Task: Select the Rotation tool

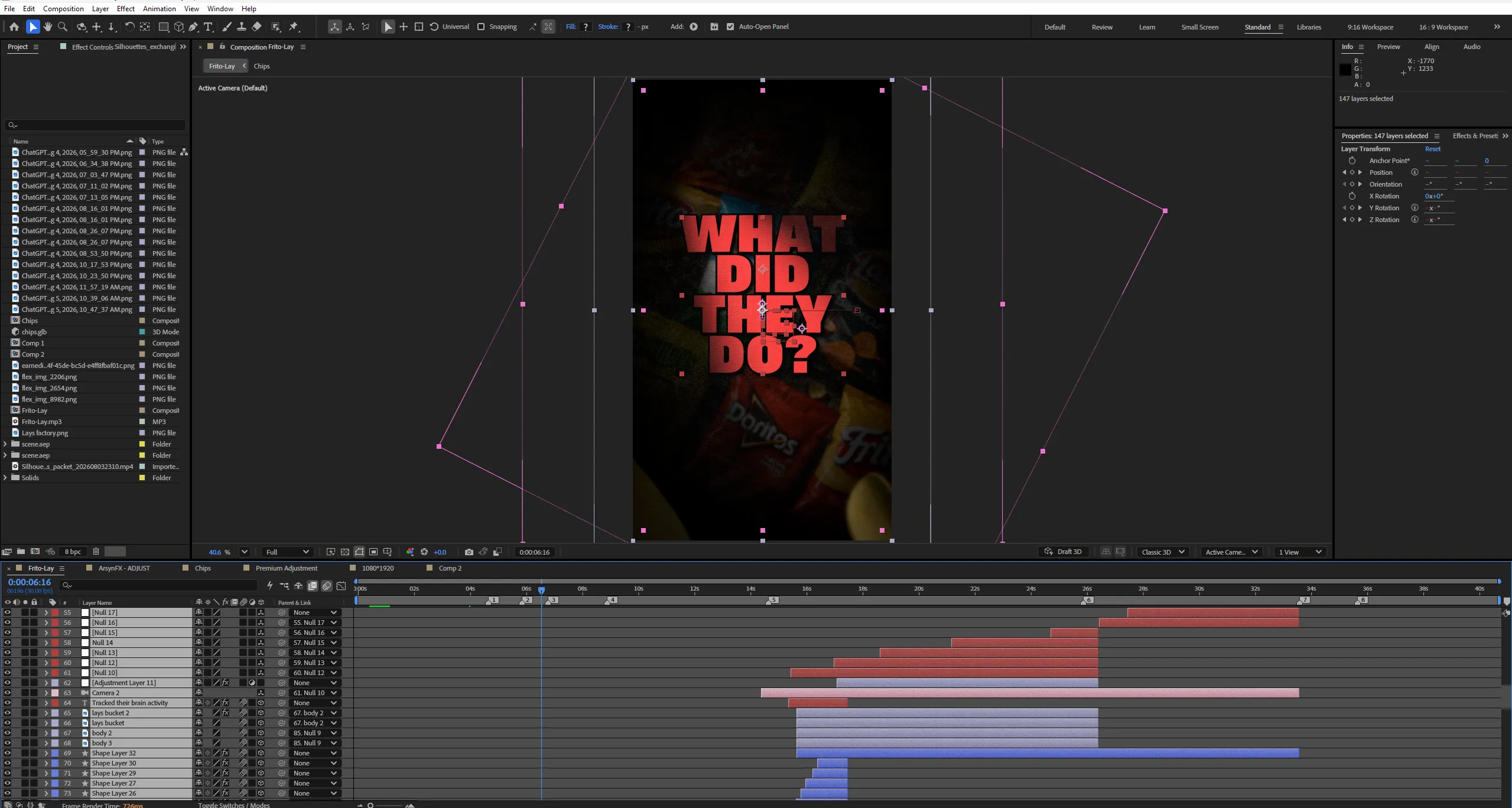Action: click(129, 27)
